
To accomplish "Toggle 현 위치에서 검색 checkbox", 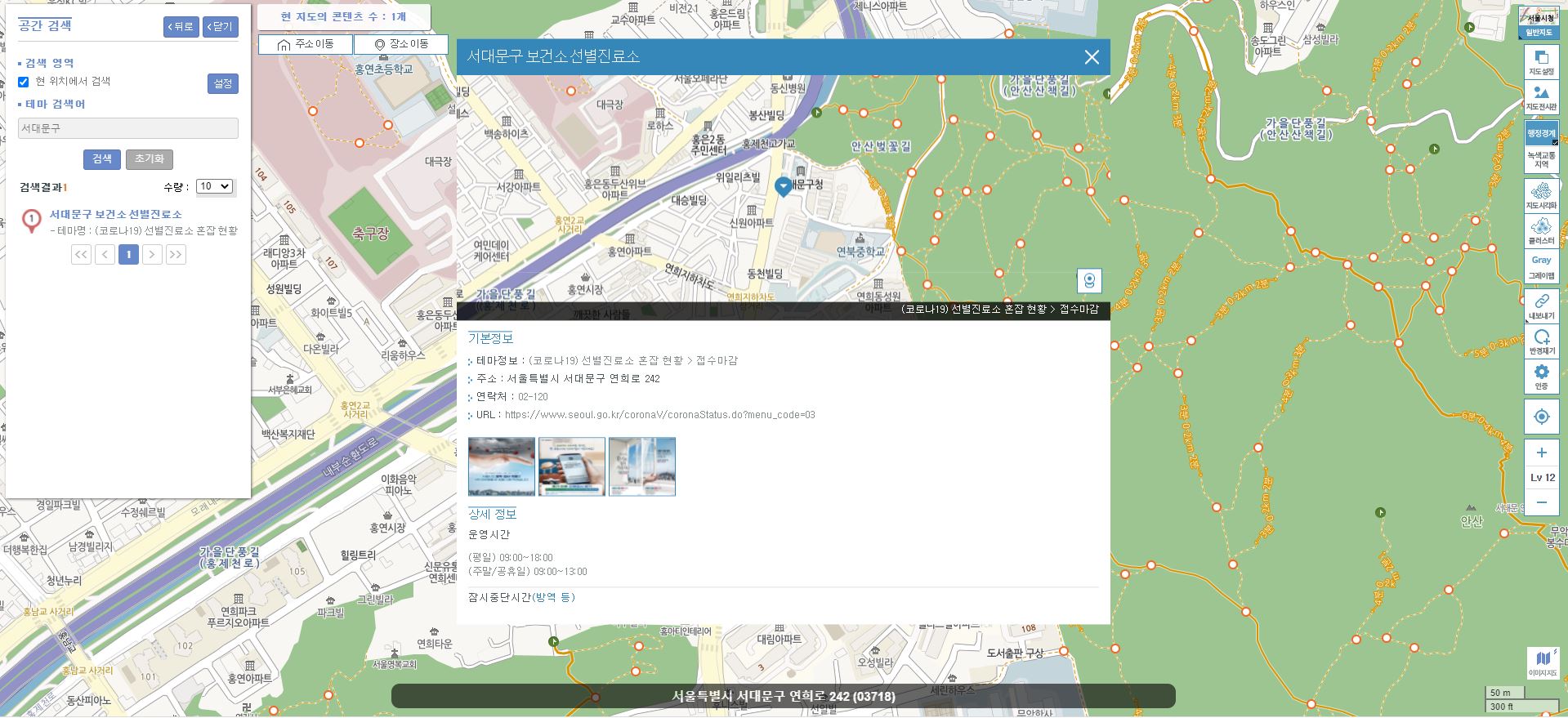I will (24, 82).
